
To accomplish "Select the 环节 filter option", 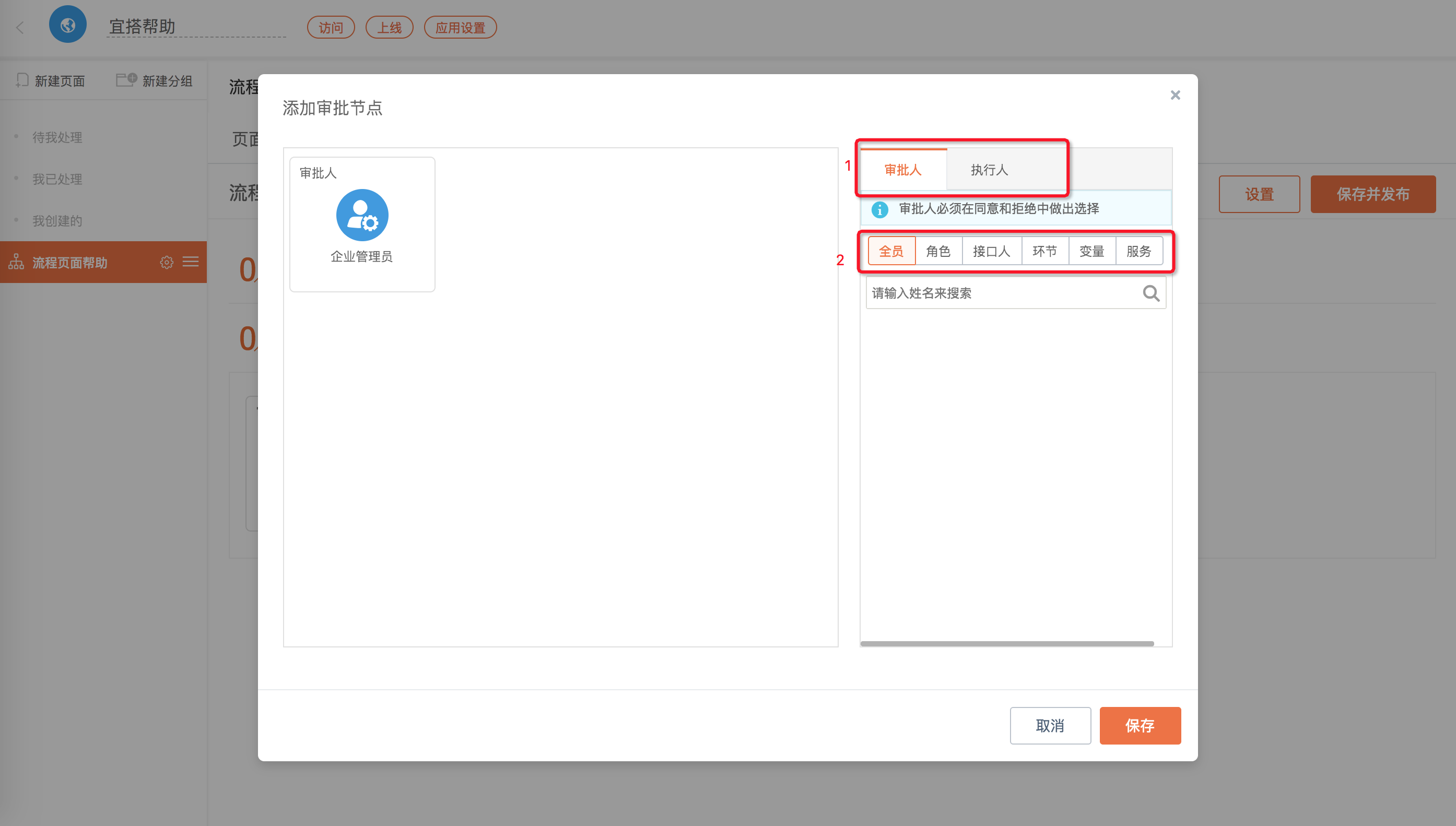I will 1044,251.
